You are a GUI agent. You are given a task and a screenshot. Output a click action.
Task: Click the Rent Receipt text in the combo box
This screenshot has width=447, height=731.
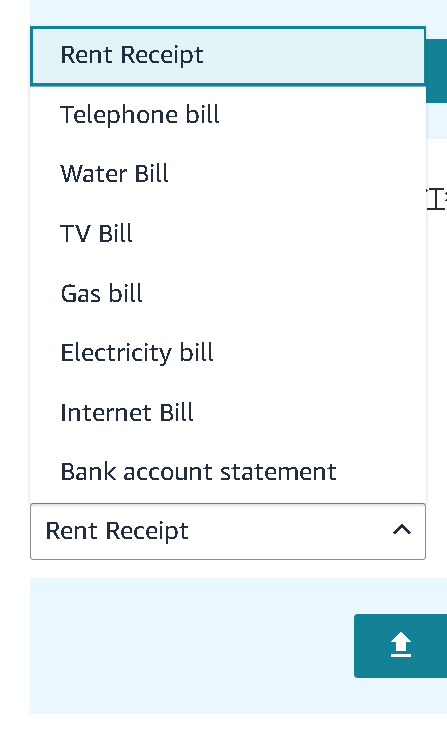[x=117, y=531]
